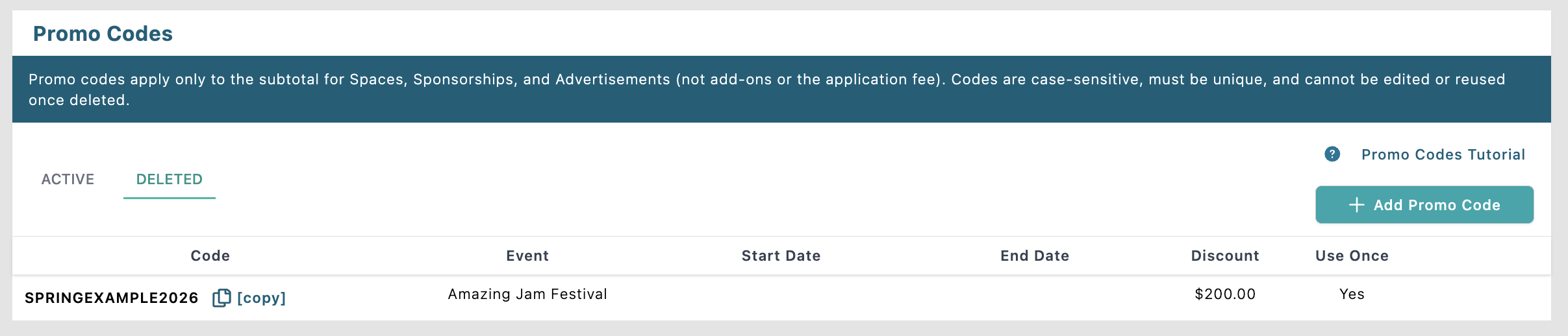Switch to the ACTIVE tab
1568x336 pixels.
tap(68, 179)
